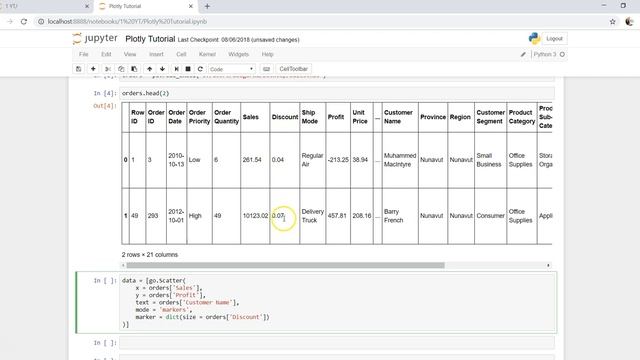Image resolution: width=640 pixels, height=360 pixels.
Task: Click the Discount column header
Action: point(285,117)
